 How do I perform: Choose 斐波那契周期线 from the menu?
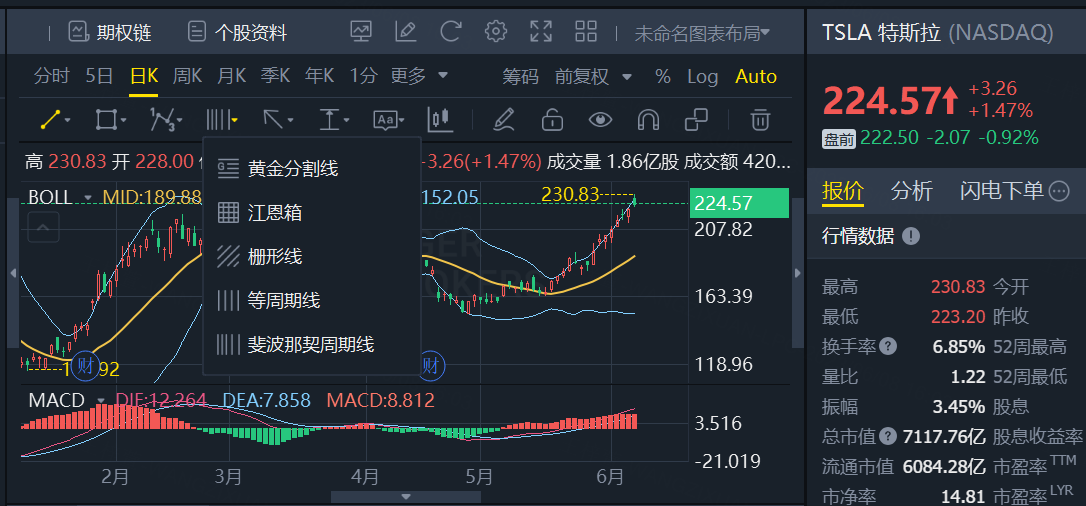pyautogui.click(x=312, y=344)
